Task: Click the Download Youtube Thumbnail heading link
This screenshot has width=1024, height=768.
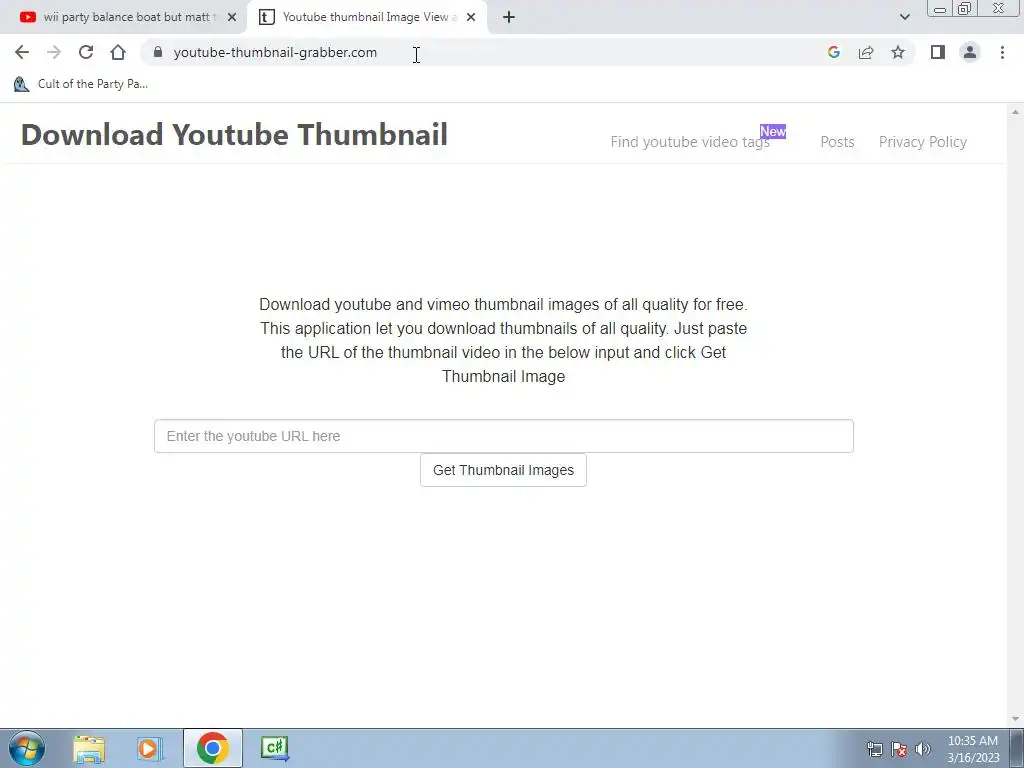Action: click(x=234, y=135)
